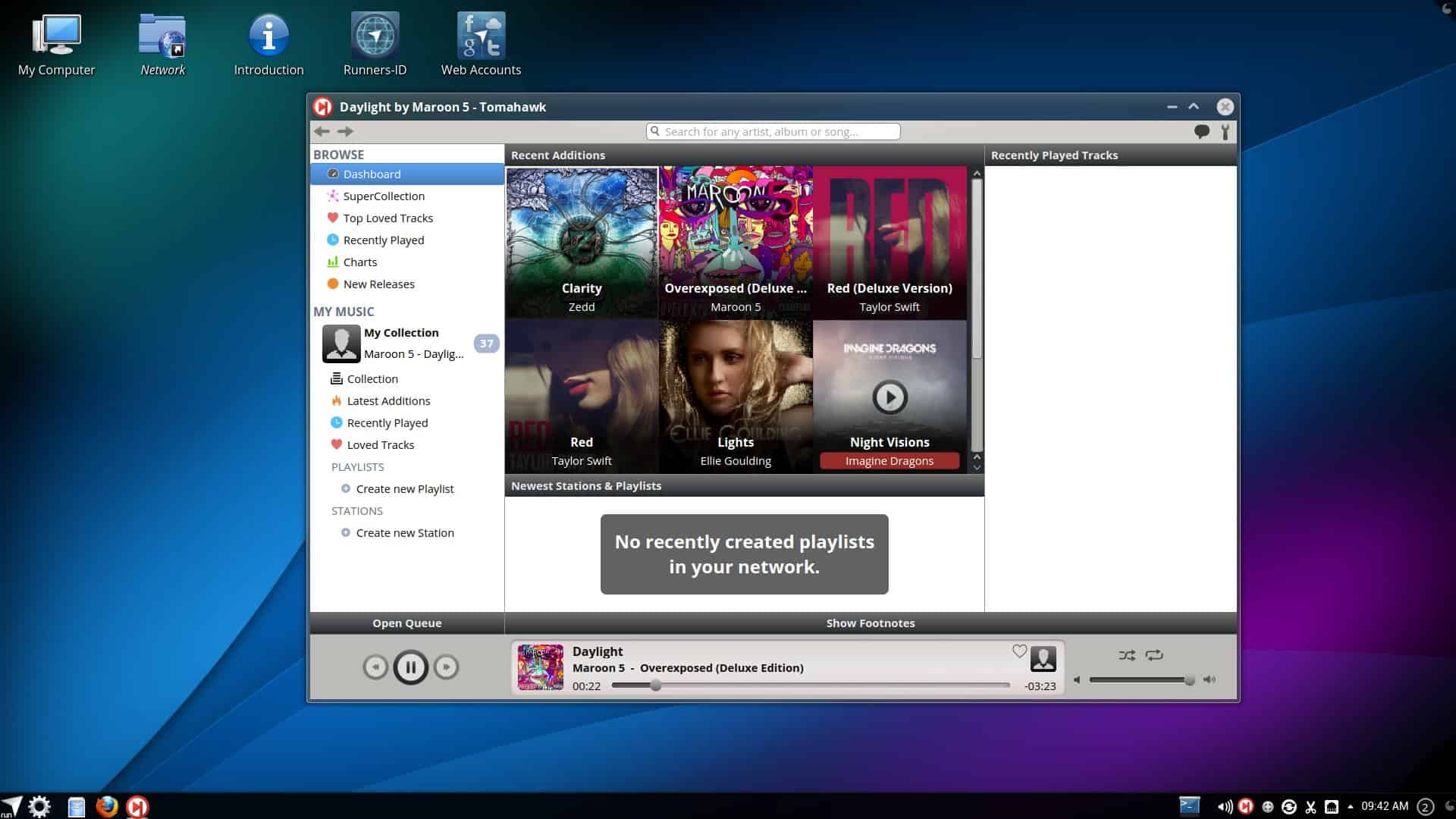Viewport: 1456px width, 819px height.
Task: Click the 37 track count badge
Action: (x=486, y=344)
